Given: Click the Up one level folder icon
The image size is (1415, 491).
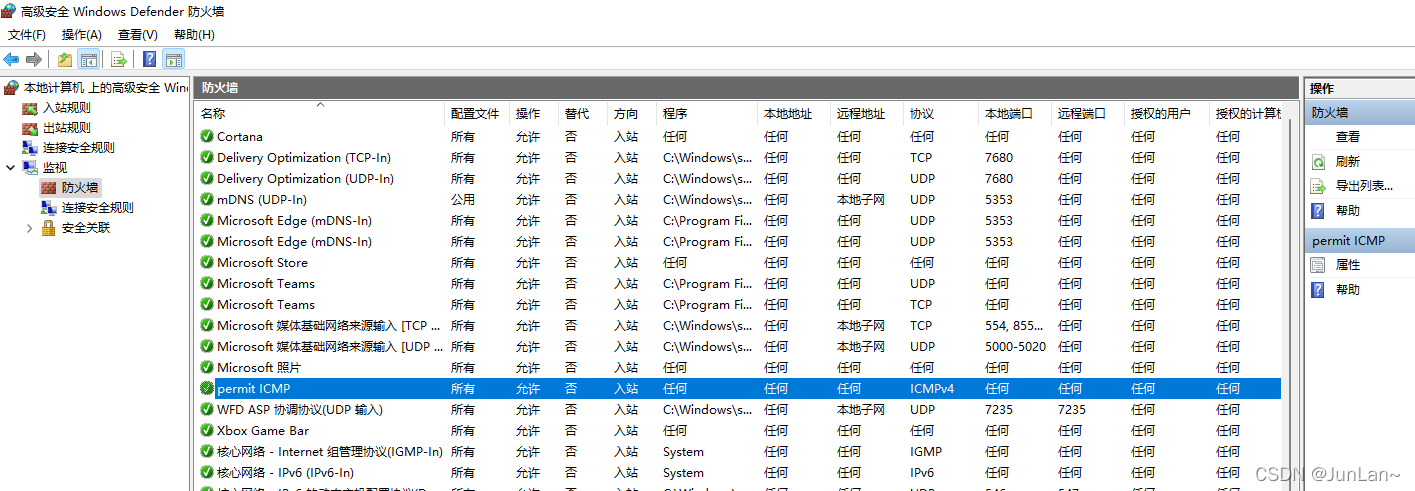Looking at the screenshot, I should pos(65,59).
